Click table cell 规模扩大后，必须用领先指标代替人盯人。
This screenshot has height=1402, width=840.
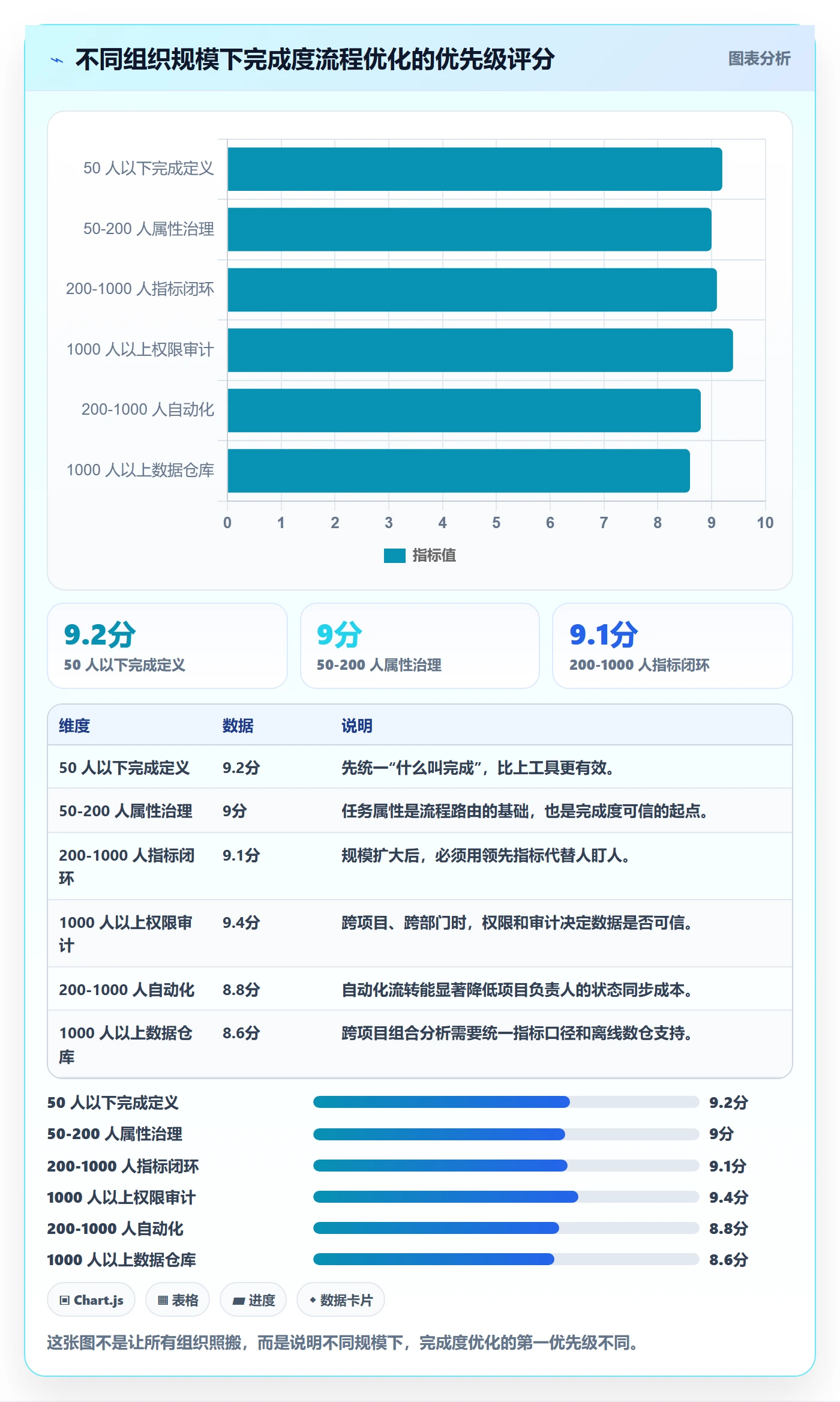pos(485,855)
